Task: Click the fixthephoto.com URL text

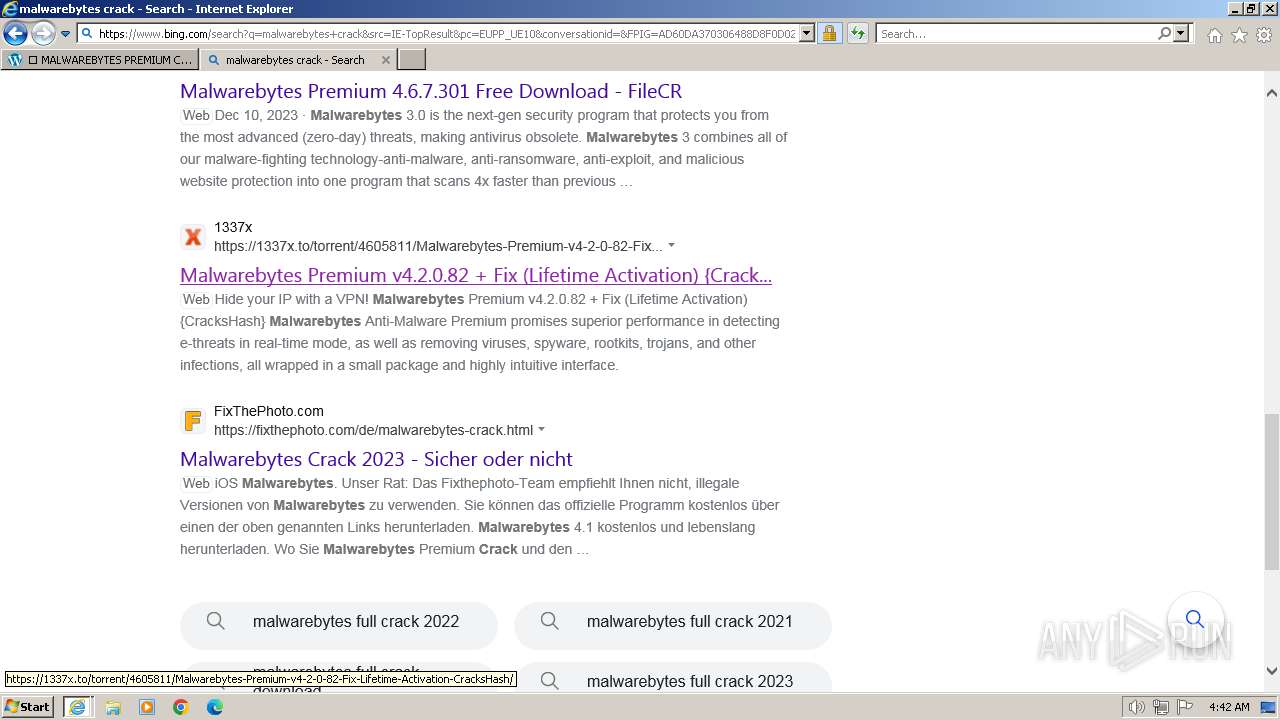Action: (x=373, y=430)
